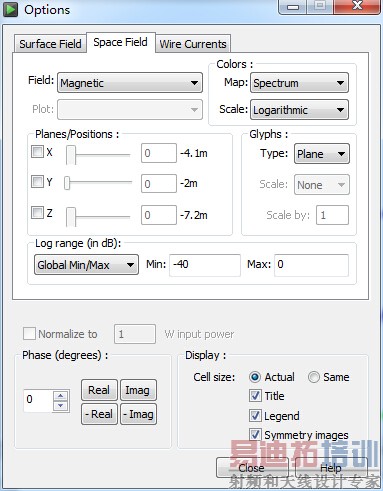The image size is (383, 491).
Task: Open the Scale dropdown showing Logarithmic
Action: coord(299,110)
